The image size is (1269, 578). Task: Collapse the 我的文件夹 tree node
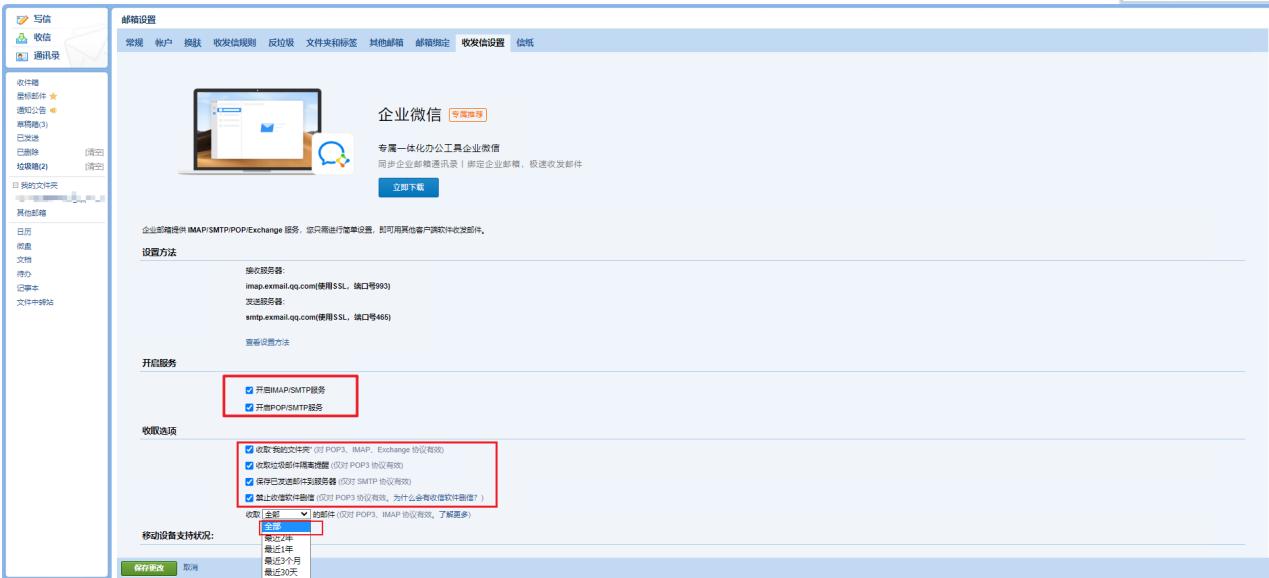(14, 185)
